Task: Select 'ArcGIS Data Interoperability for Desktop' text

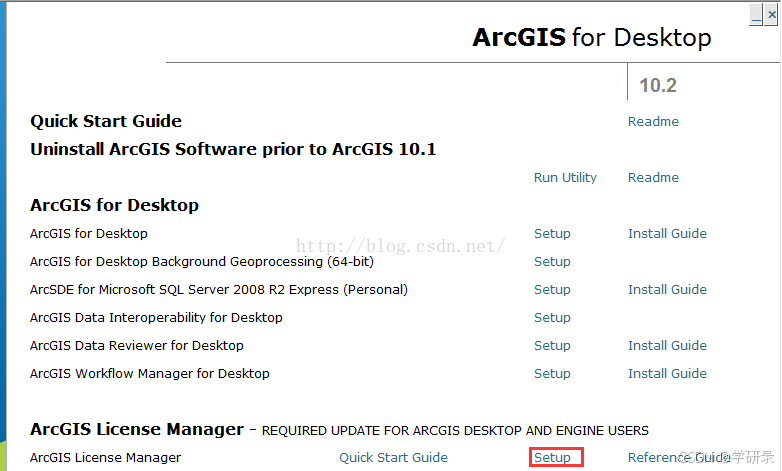Action: click(156, 317)
